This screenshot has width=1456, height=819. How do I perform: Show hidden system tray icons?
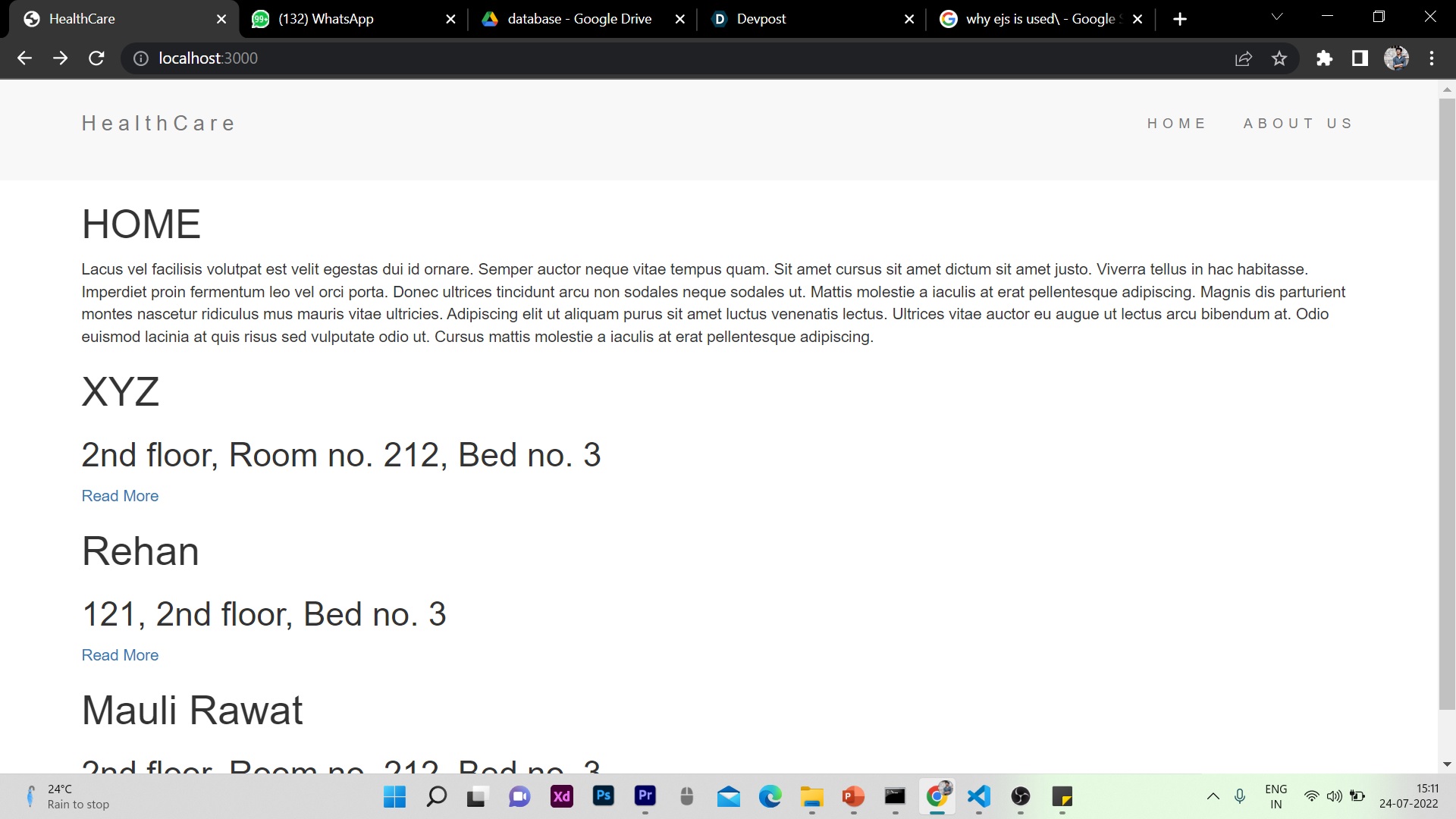pyautogui.click(x=1213, y=796)
